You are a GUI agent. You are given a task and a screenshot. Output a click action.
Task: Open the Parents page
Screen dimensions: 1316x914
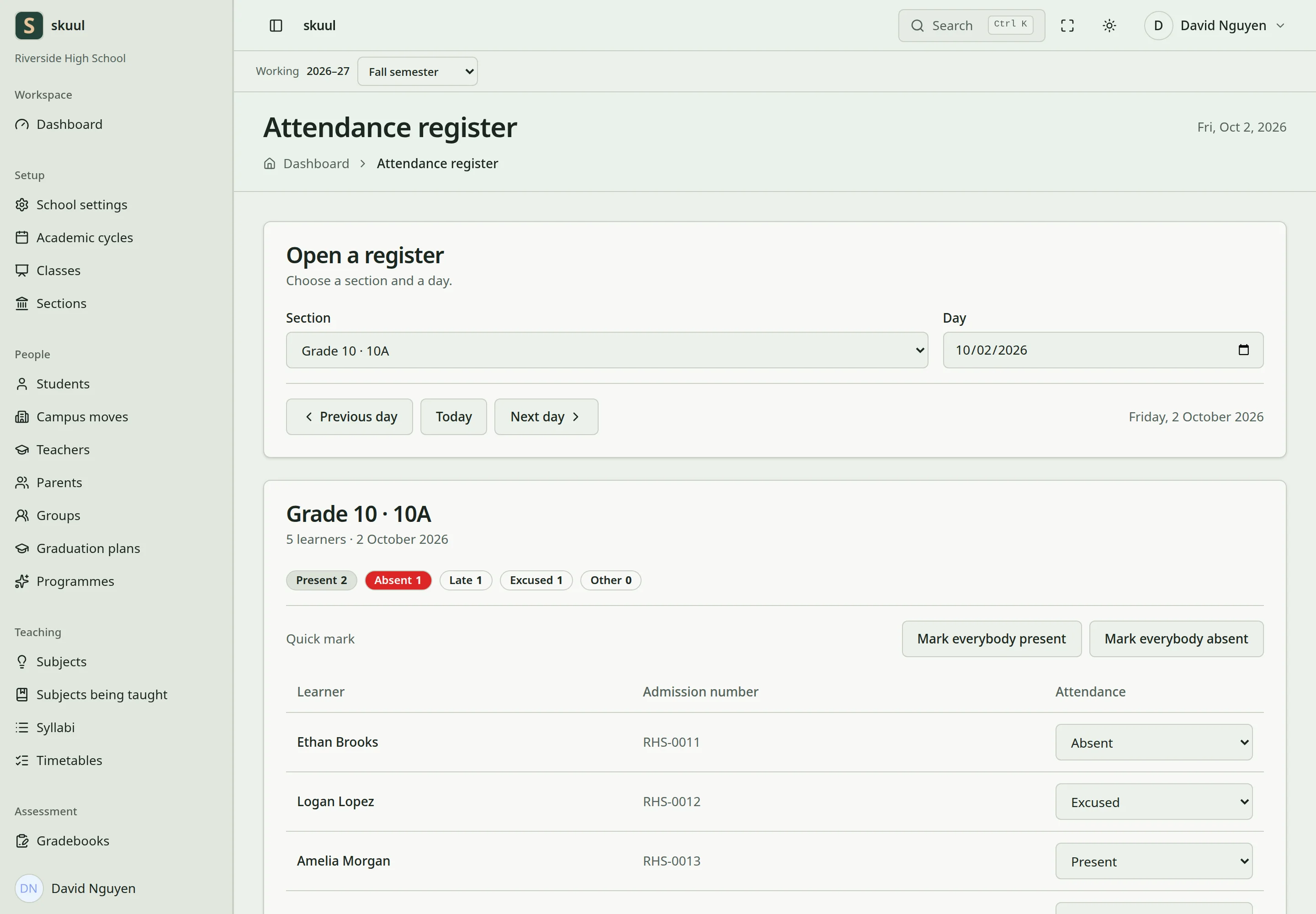pyautogui.click(x=116, y=483)
